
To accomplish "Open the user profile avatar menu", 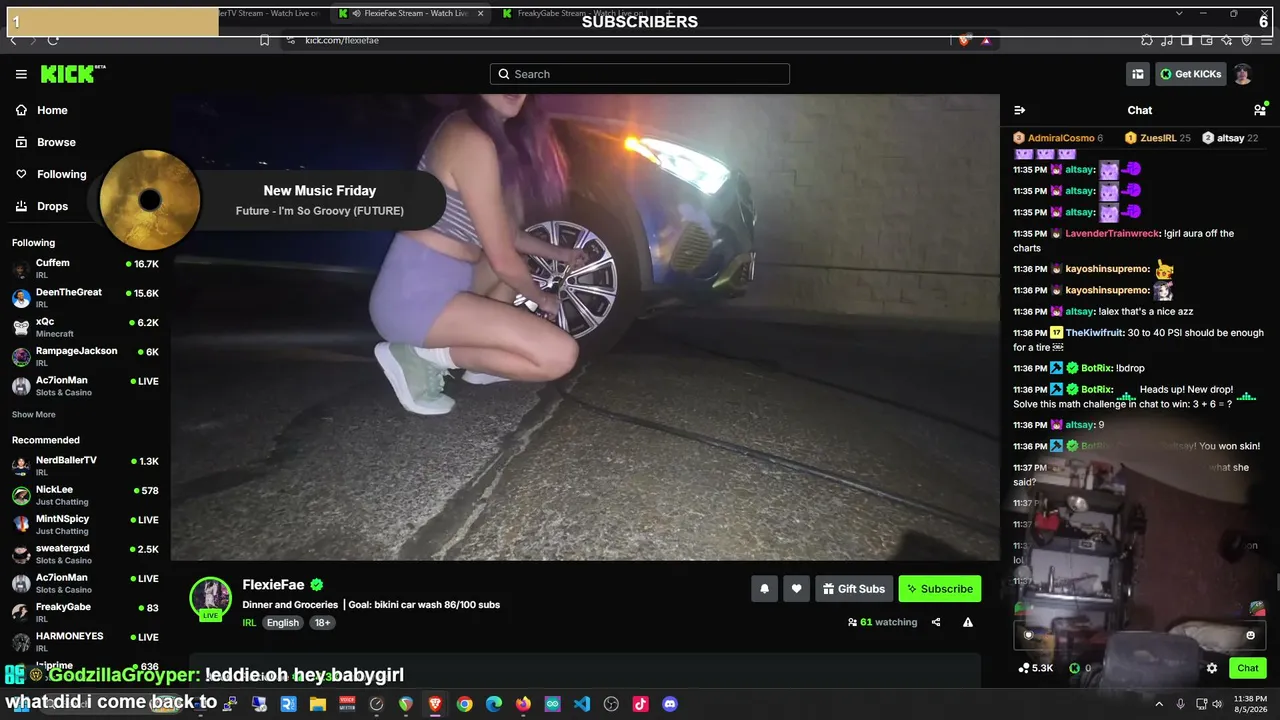I will click(x=1243, y=74).
